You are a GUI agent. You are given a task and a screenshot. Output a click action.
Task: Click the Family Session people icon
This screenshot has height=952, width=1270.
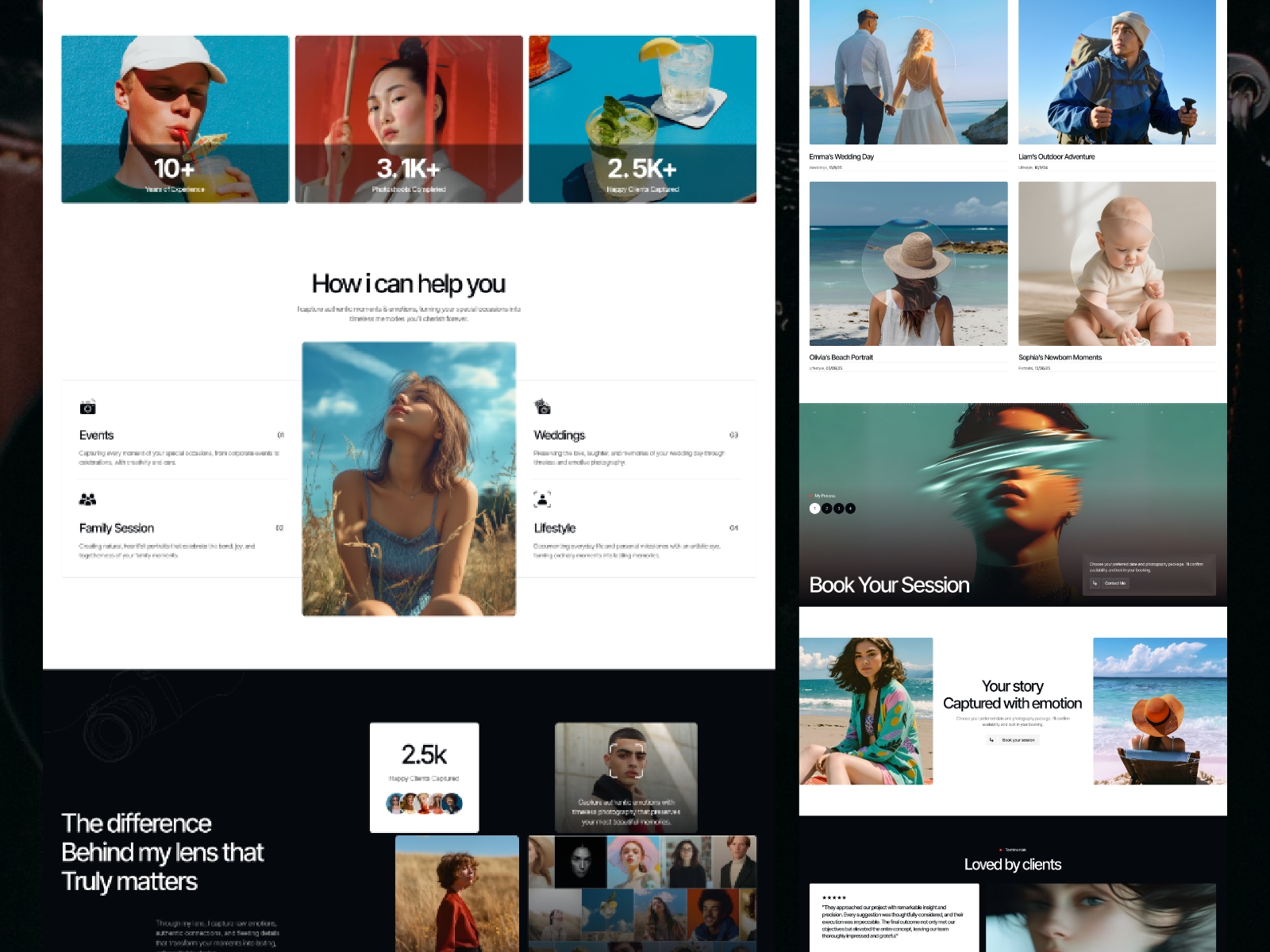[87, 499]
